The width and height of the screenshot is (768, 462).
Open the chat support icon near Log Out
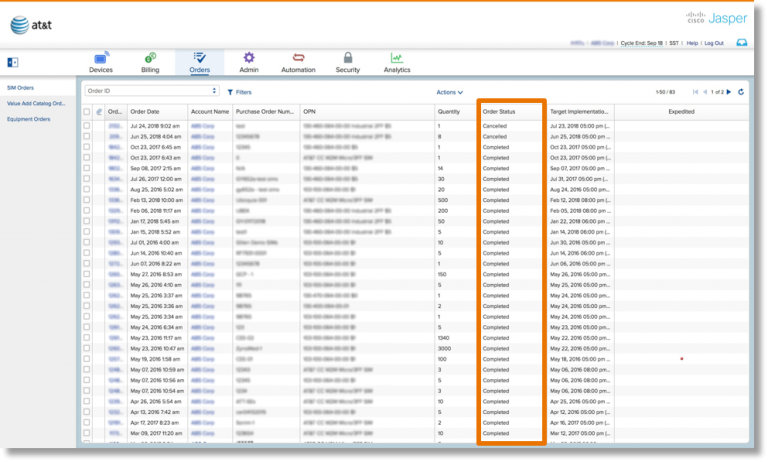point(742,43)
